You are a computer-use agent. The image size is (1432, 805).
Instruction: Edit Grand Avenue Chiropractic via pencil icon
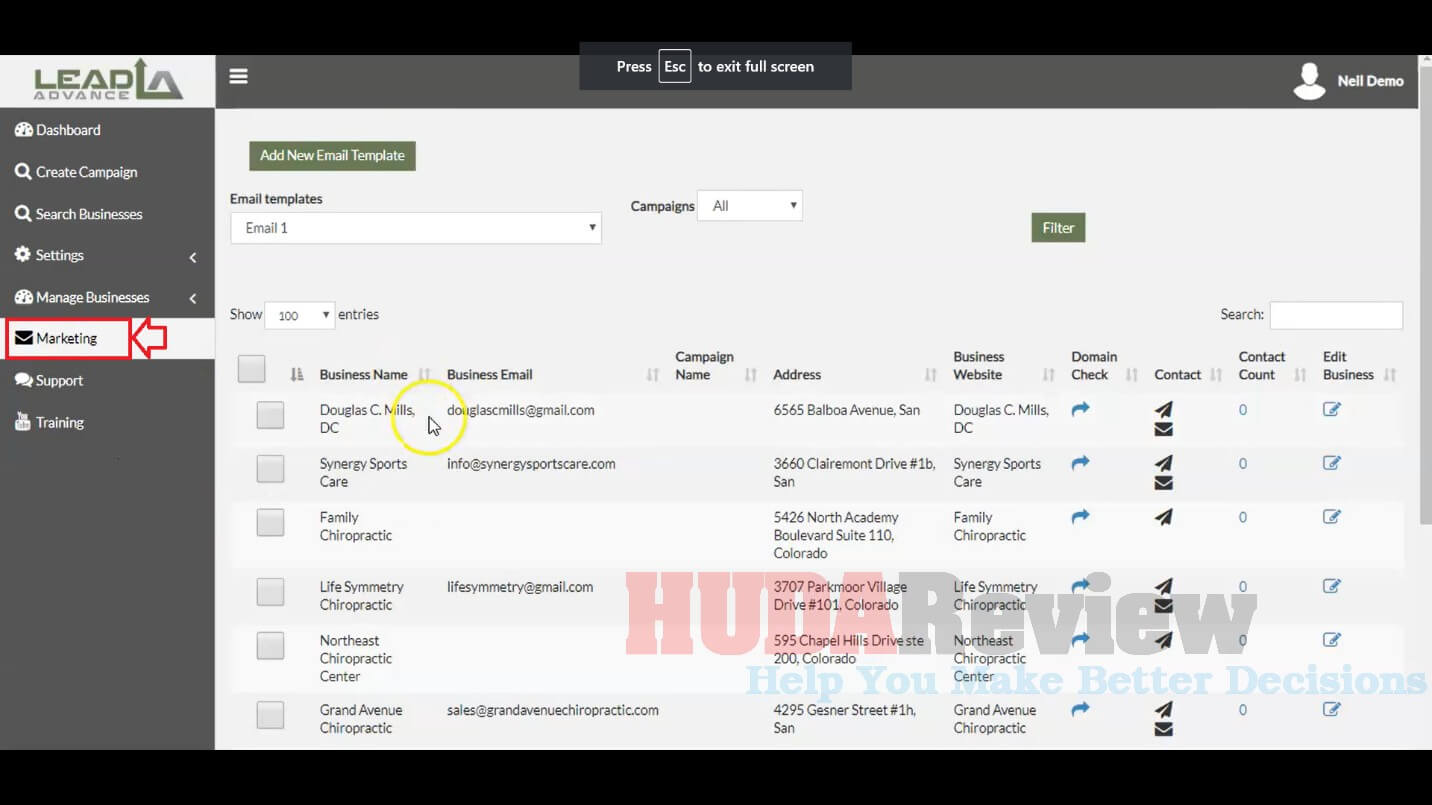point(1331,709)
